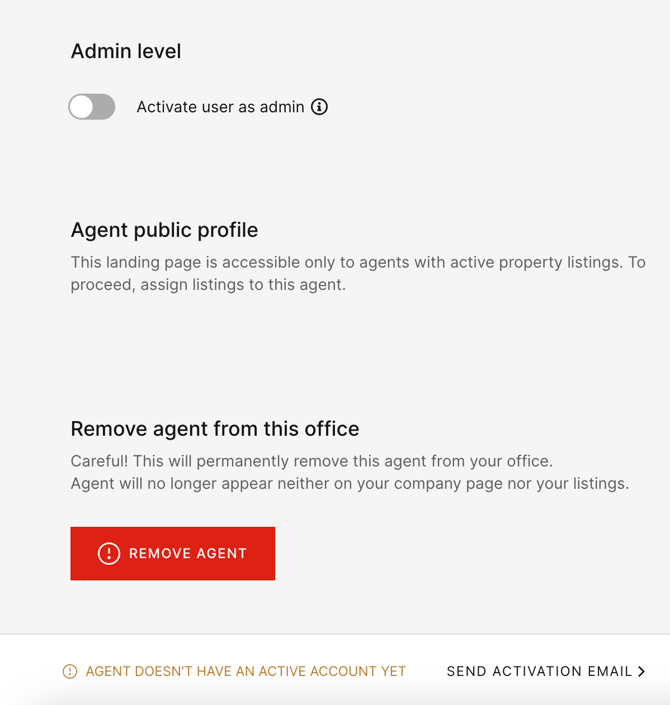
Task: Click the chevron after Send Activation Email
Action: 642,671
